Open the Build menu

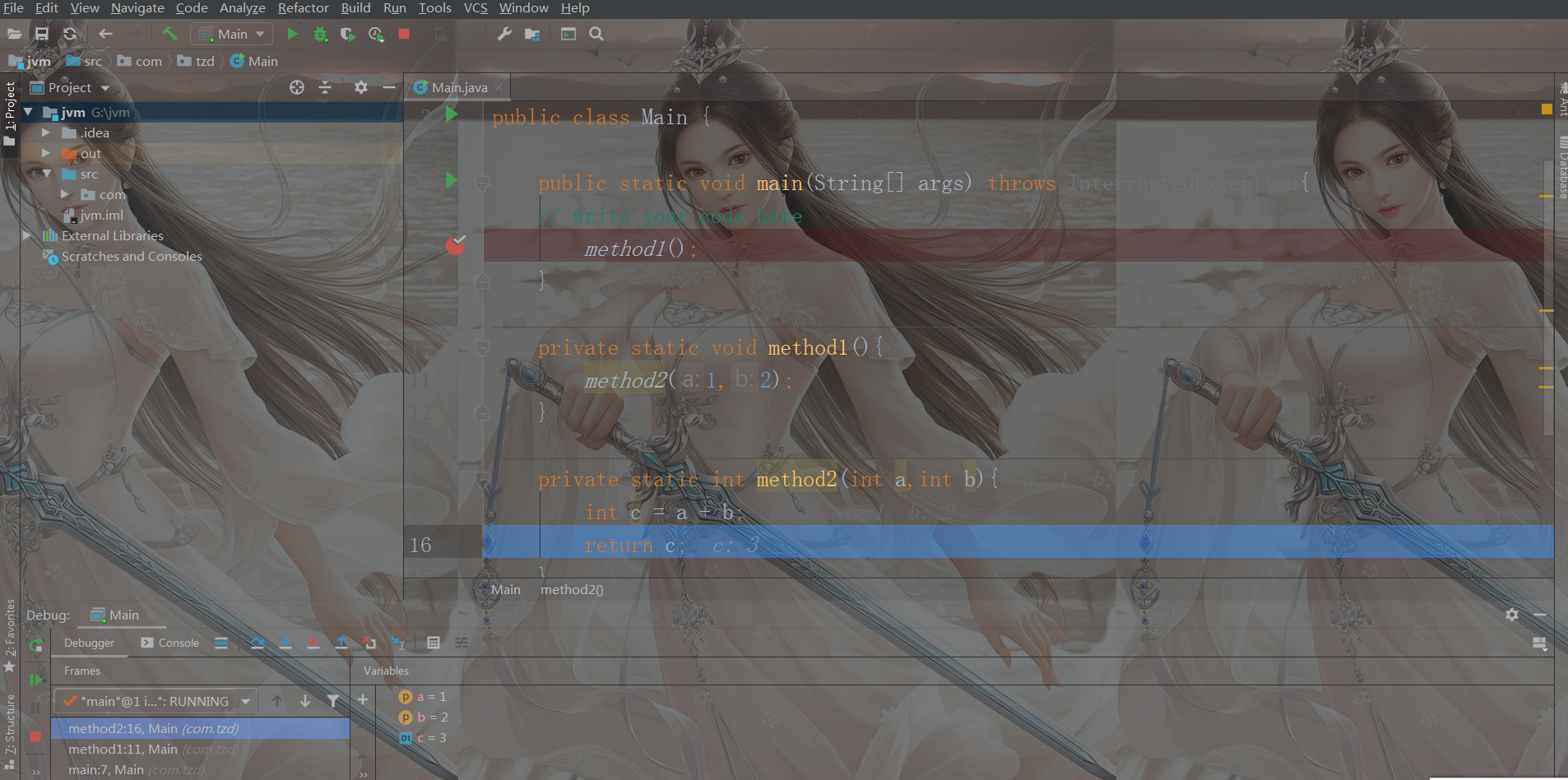click(x=355, y=8)
